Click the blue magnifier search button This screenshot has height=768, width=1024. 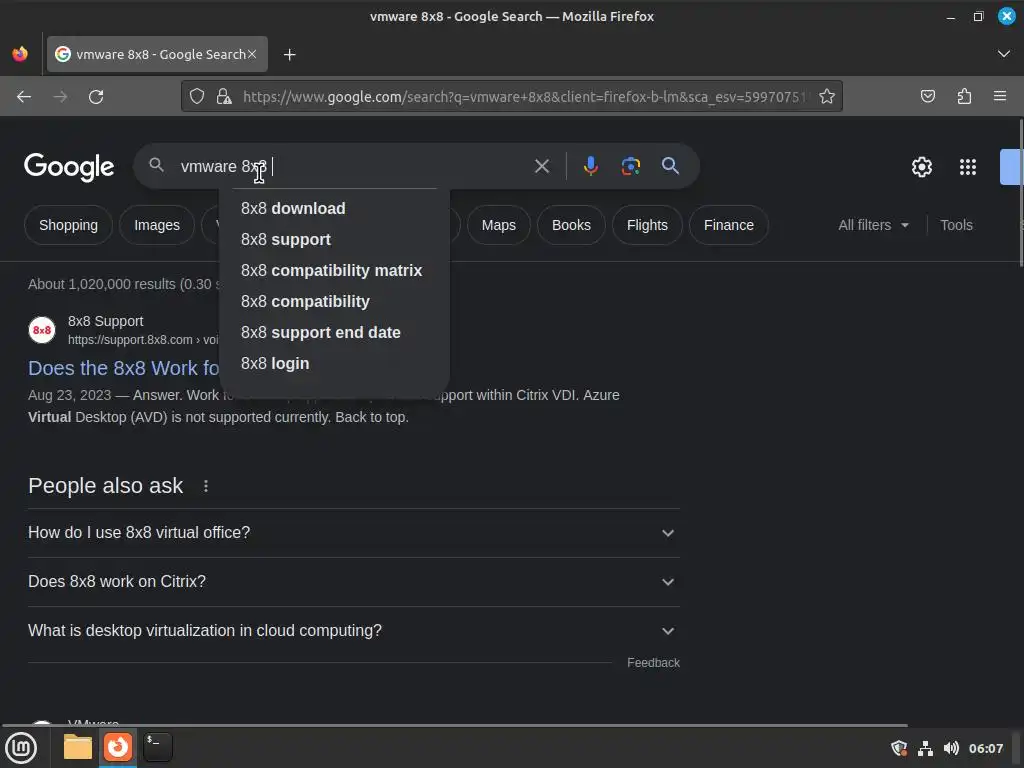click(x=670, y=166)
